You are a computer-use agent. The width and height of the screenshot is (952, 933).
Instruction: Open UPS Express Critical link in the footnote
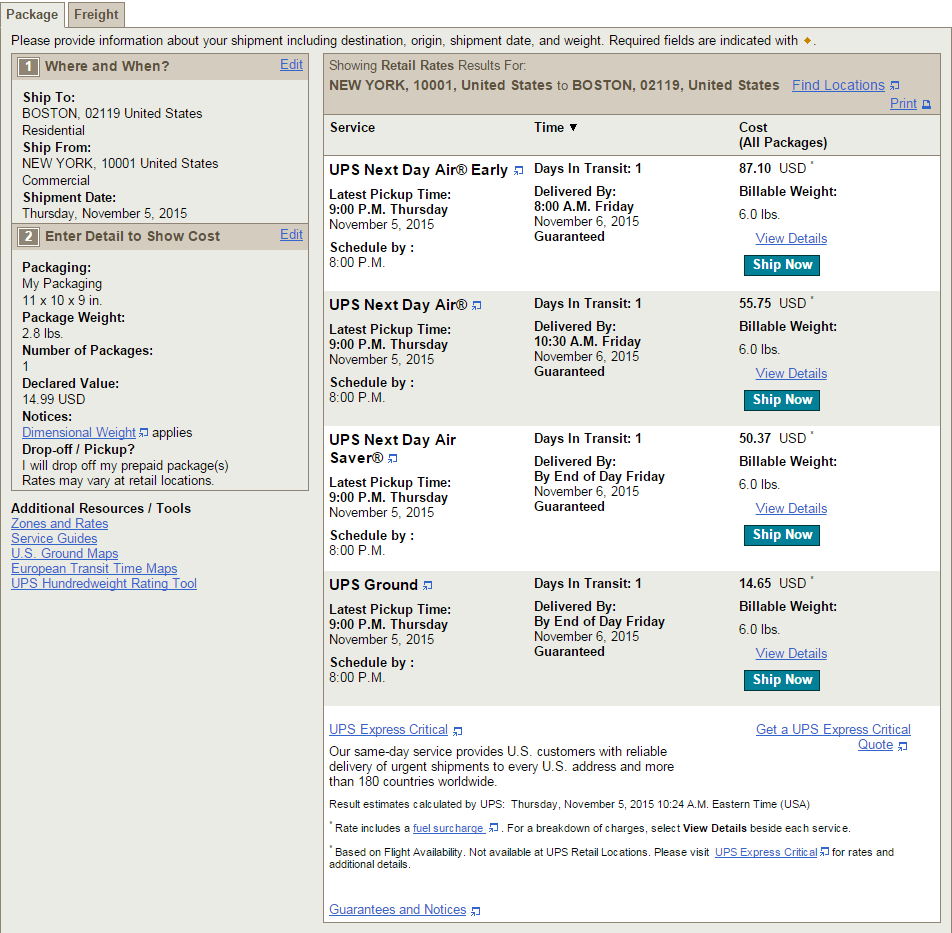(x=766, y=852)
